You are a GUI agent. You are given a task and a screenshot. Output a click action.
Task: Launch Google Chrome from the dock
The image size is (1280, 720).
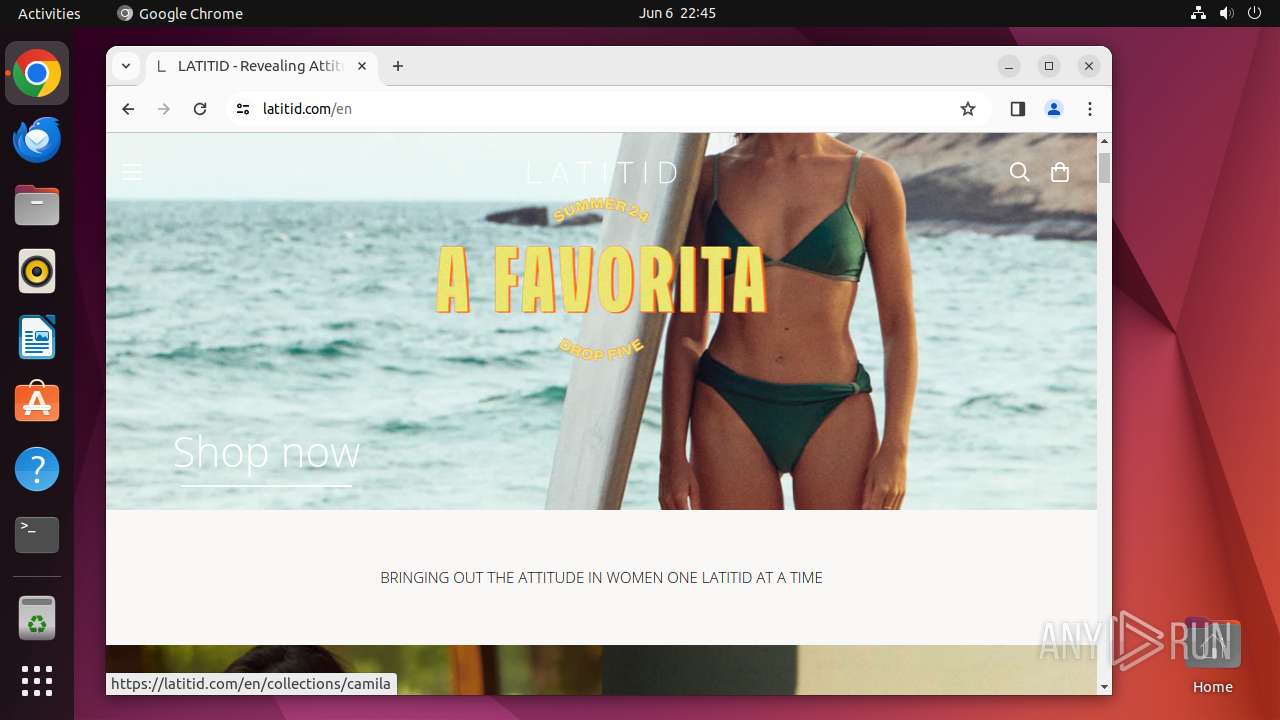37,74
